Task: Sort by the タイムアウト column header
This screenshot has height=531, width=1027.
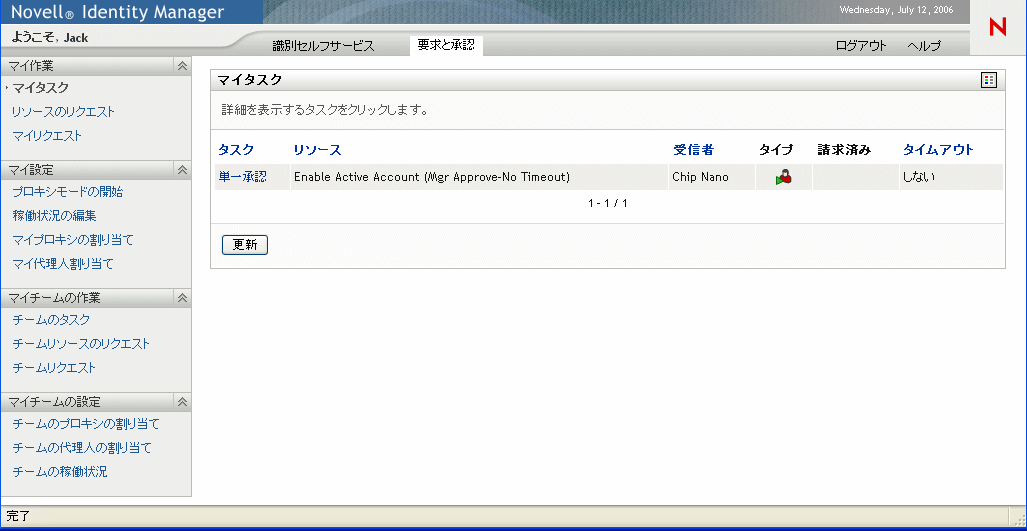Action: pyautogui.click(x=938, y=149)
